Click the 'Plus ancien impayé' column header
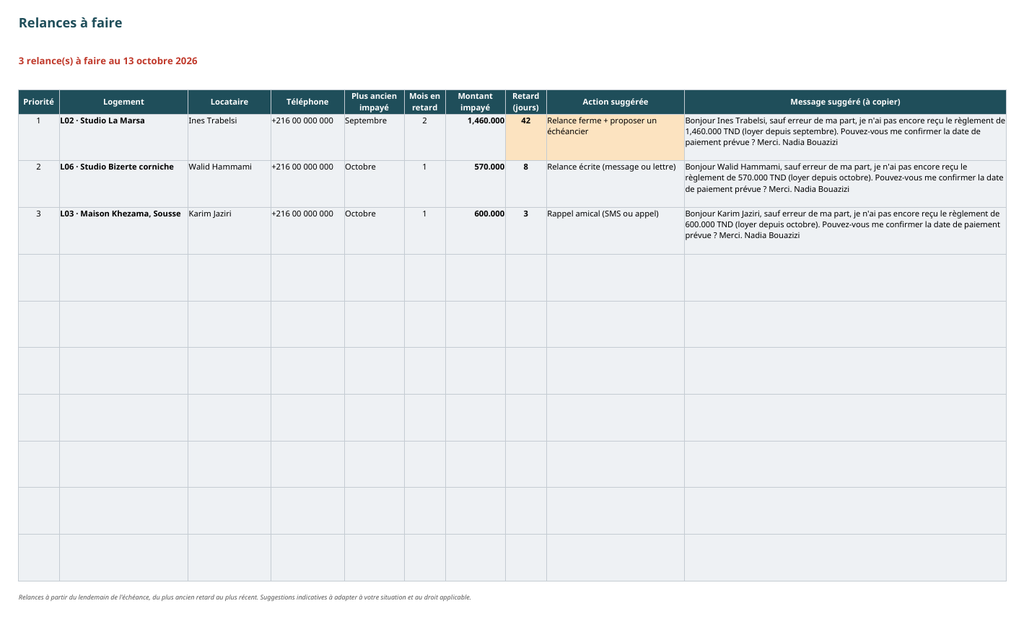The width and height of the screenshot is (1024, 619). pos(374,102)
